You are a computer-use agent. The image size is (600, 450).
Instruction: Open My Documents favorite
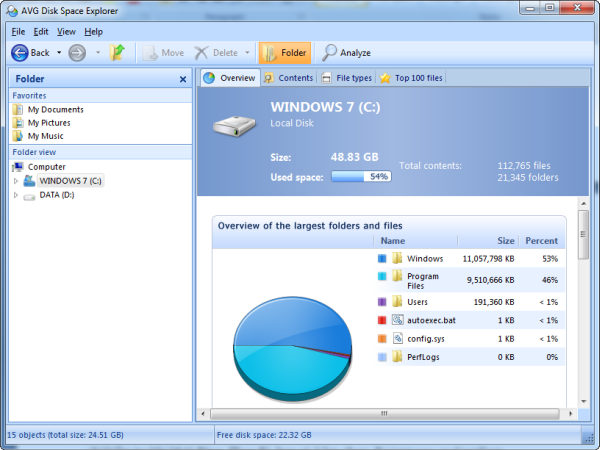[x=55, y=110]
